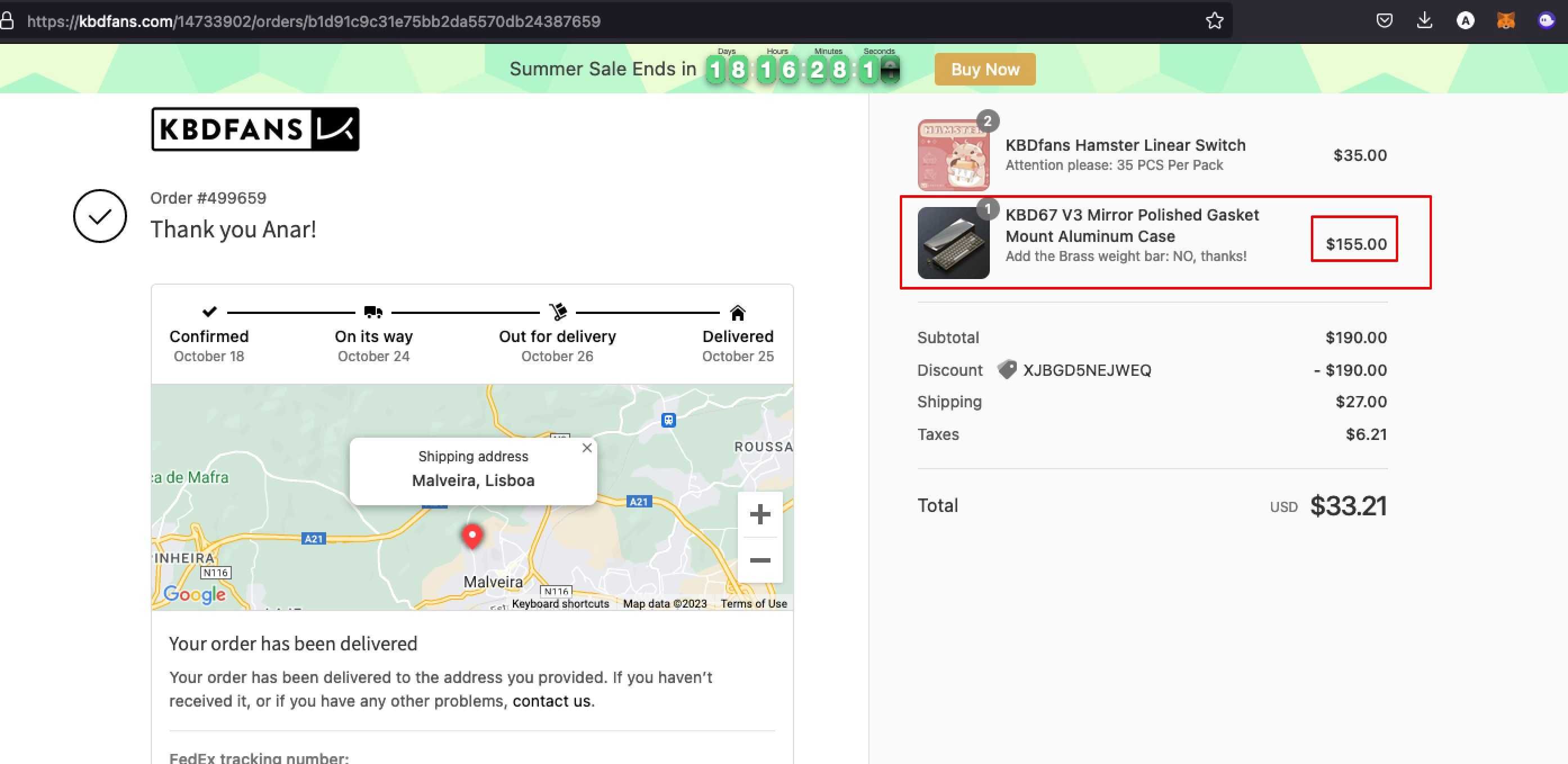Open the Google logo on map
1568x764 pixels.
pos(194,594)
